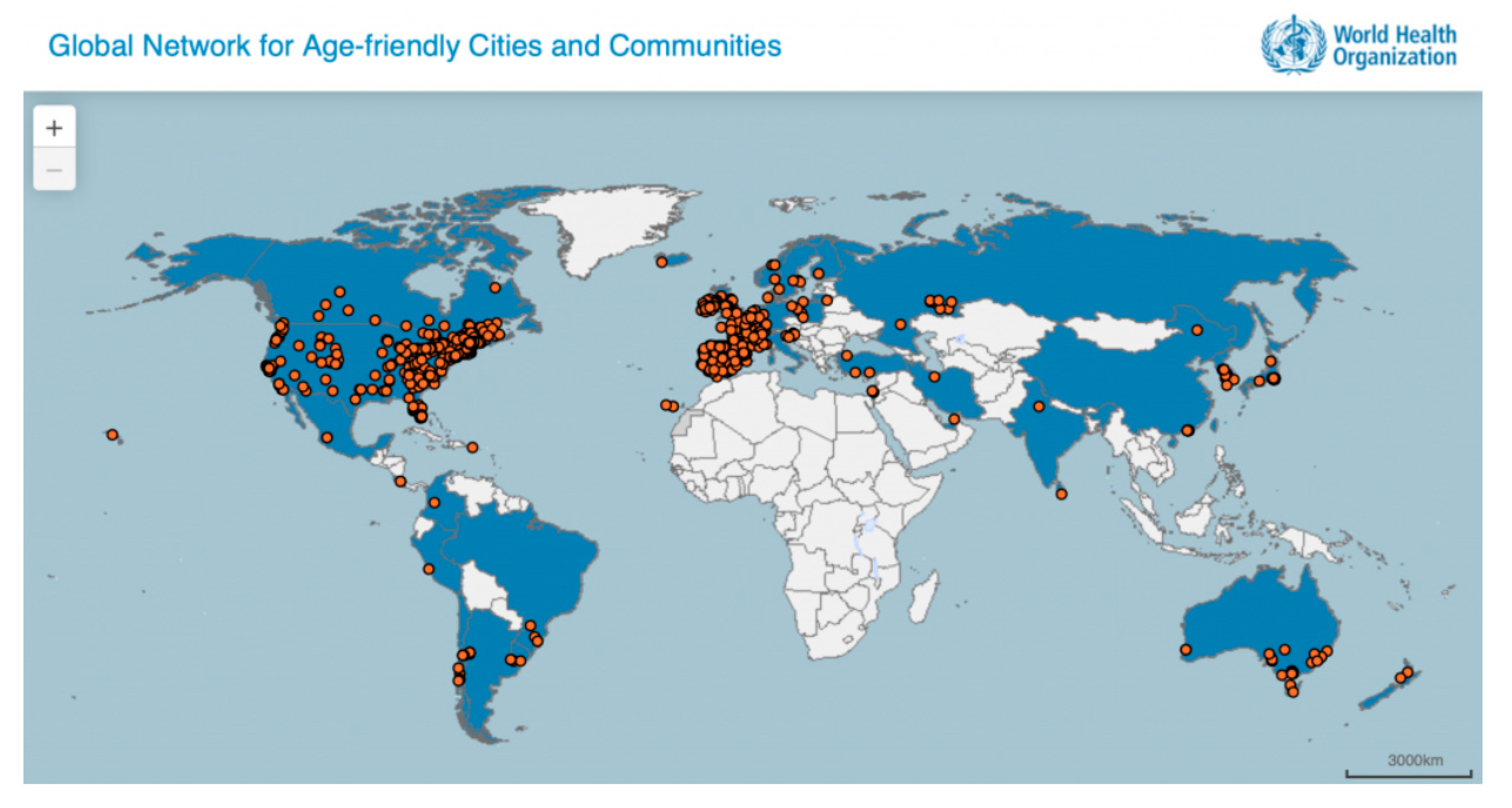
Task: Zoom out with the minus button
Action: pyautogui.click(x=54, y=169)
